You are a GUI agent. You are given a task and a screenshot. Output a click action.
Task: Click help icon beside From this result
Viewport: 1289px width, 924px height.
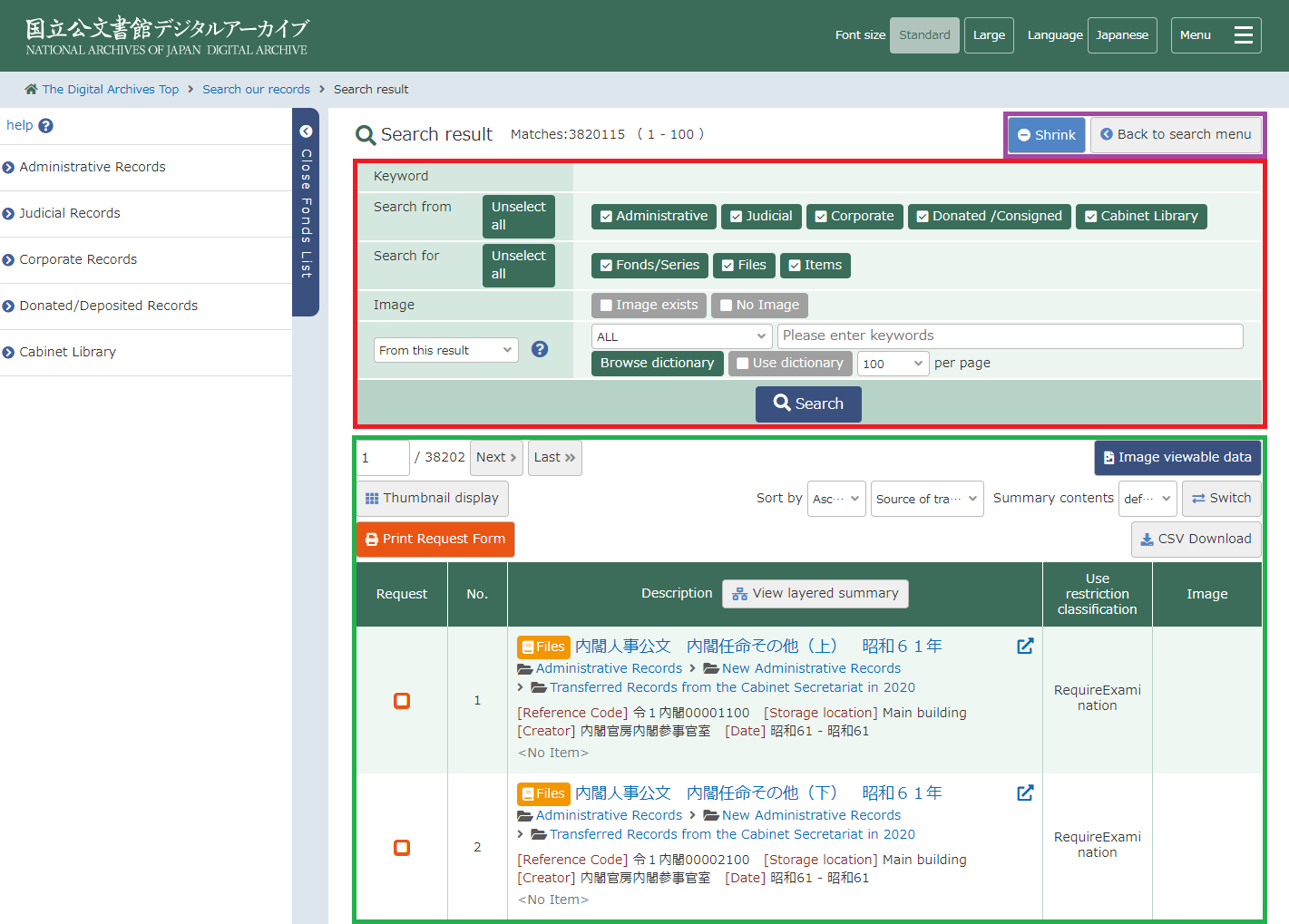540,349
